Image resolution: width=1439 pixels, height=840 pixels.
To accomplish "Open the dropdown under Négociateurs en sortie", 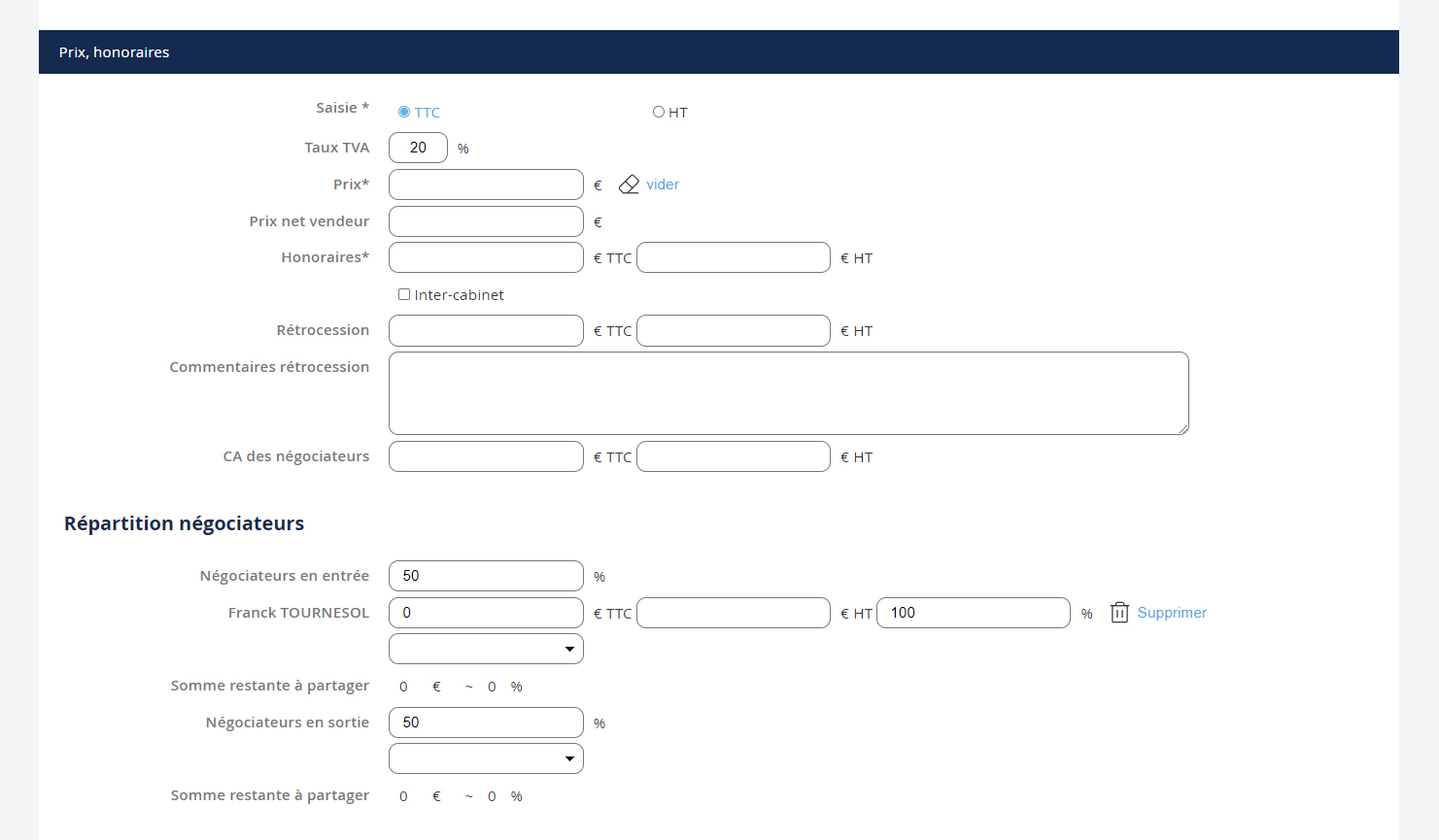I will point(486,758).
